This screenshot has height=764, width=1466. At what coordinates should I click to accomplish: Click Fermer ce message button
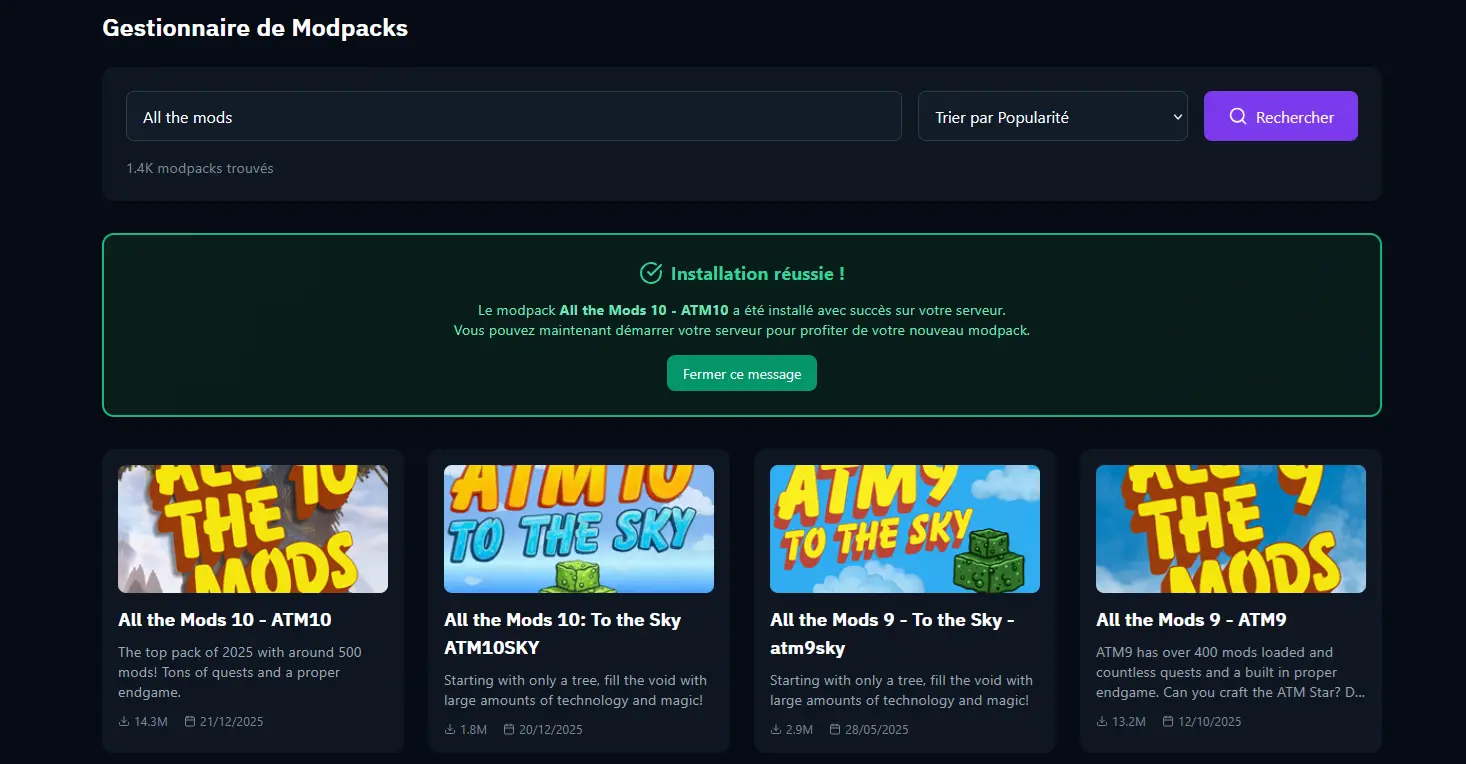(x=741, y=372)
